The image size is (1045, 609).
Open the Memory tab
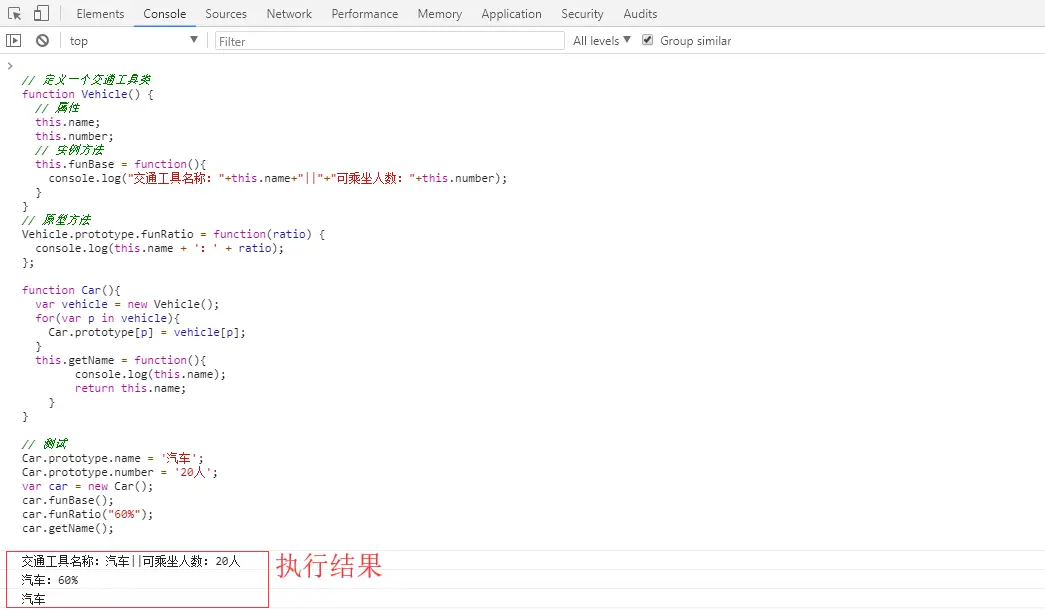[x=439, y=13]
